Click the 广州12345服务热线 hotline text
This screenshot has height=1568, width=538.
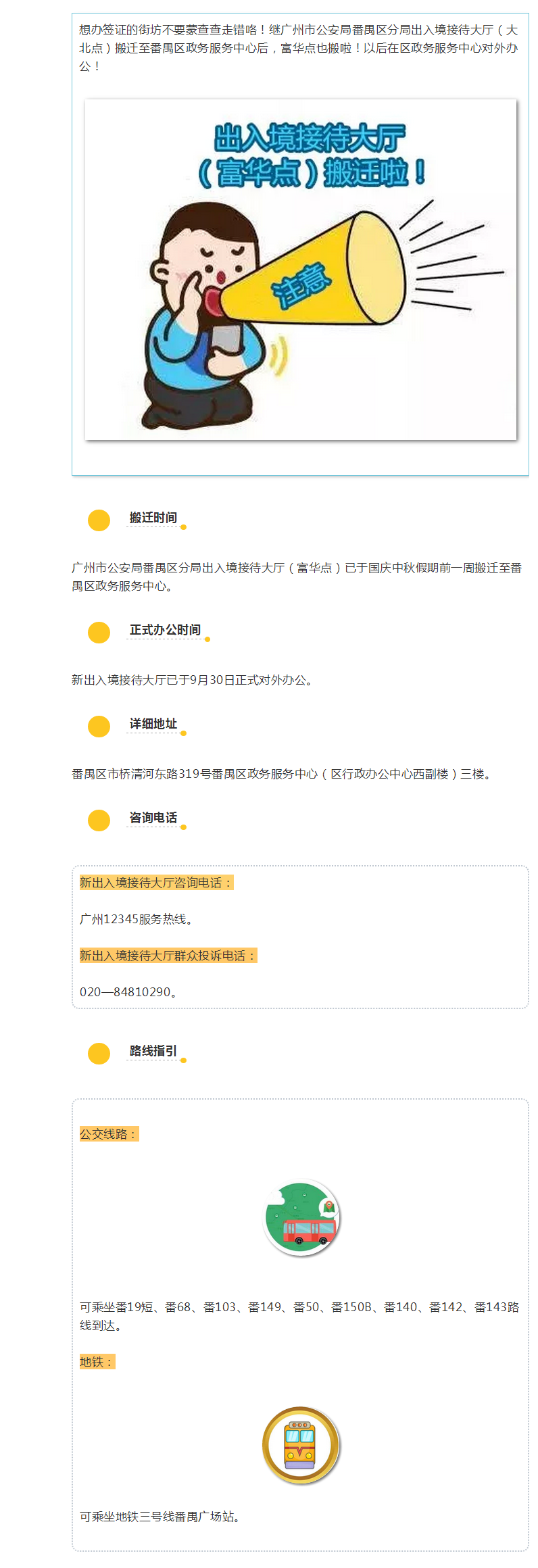pyautogui.click(x=137, y=918)
